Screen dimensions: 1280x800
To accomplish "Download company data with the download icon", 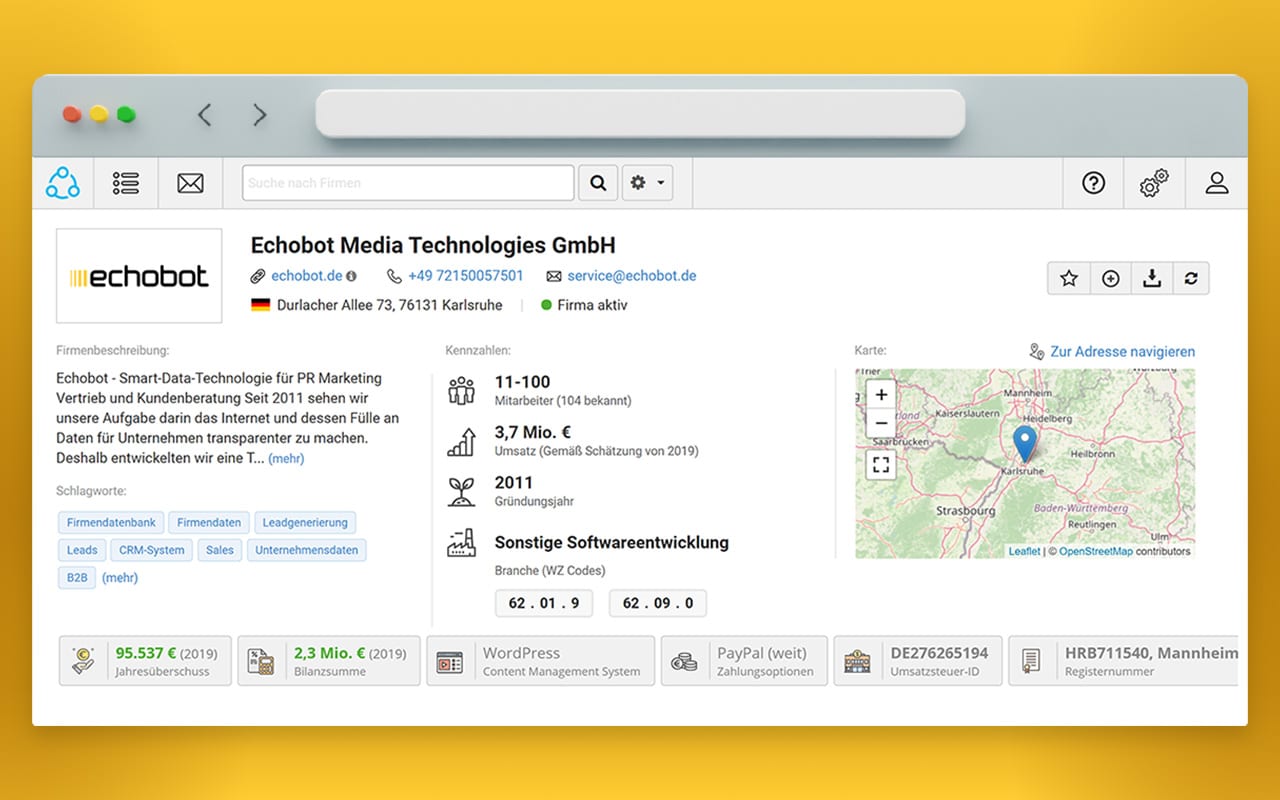I will pos(1151,279).
